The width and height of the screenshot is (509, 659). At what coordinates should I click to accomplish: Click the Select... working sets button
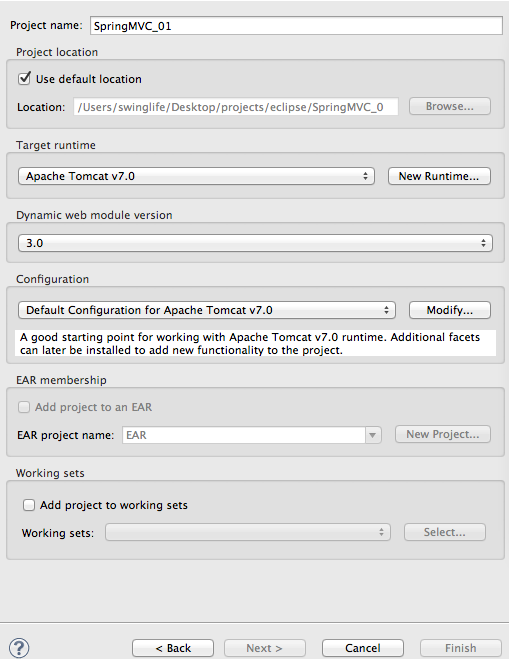(x=445, y=532)
